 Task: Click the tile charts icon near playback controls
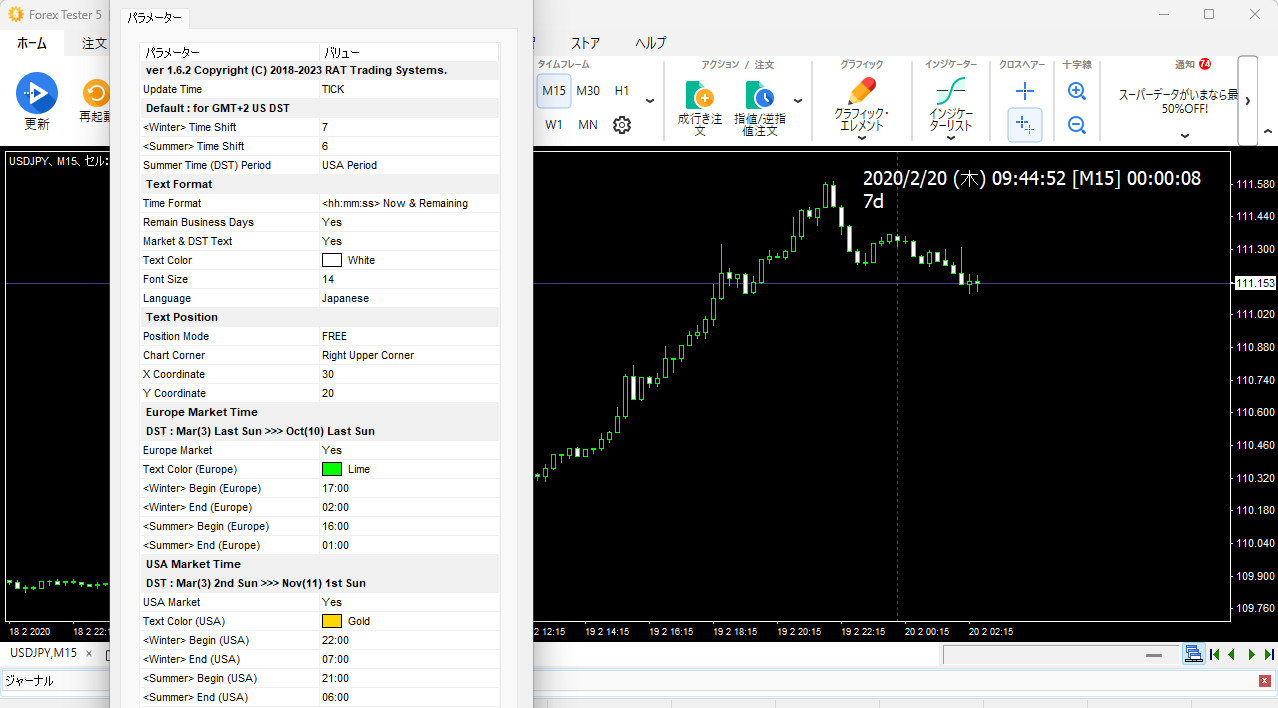pyautogui.click(x=1194, y=653)
